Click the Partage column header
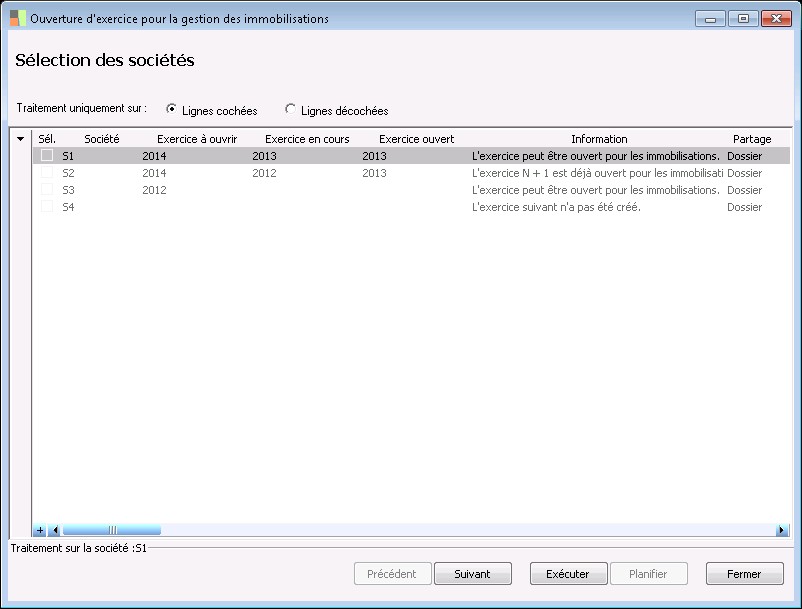The image size is (802, 609). point(752,139)
